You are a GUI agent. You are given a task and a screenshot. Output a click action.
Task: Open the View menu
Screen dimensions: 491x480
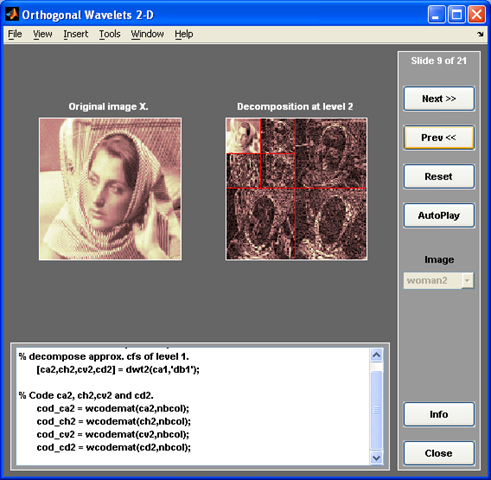pos(42,34)
